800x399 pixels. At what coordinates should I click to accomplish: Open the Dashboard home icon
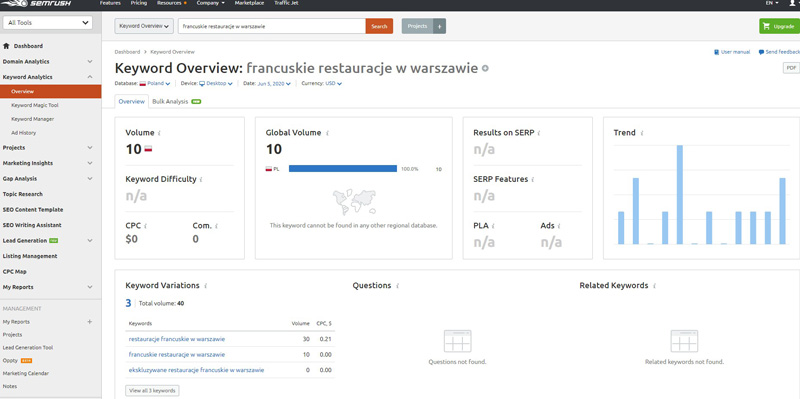[x=7, y=46]
